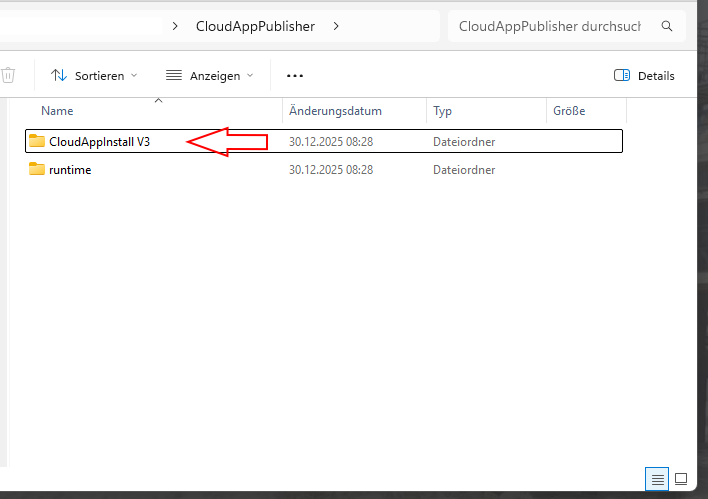Sort by the Typ column header
708x499 pixels.
443,111
